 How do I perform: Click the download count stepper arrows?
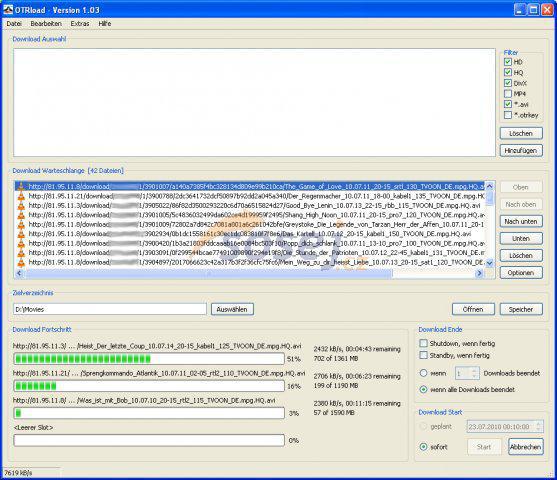(474, 373)
